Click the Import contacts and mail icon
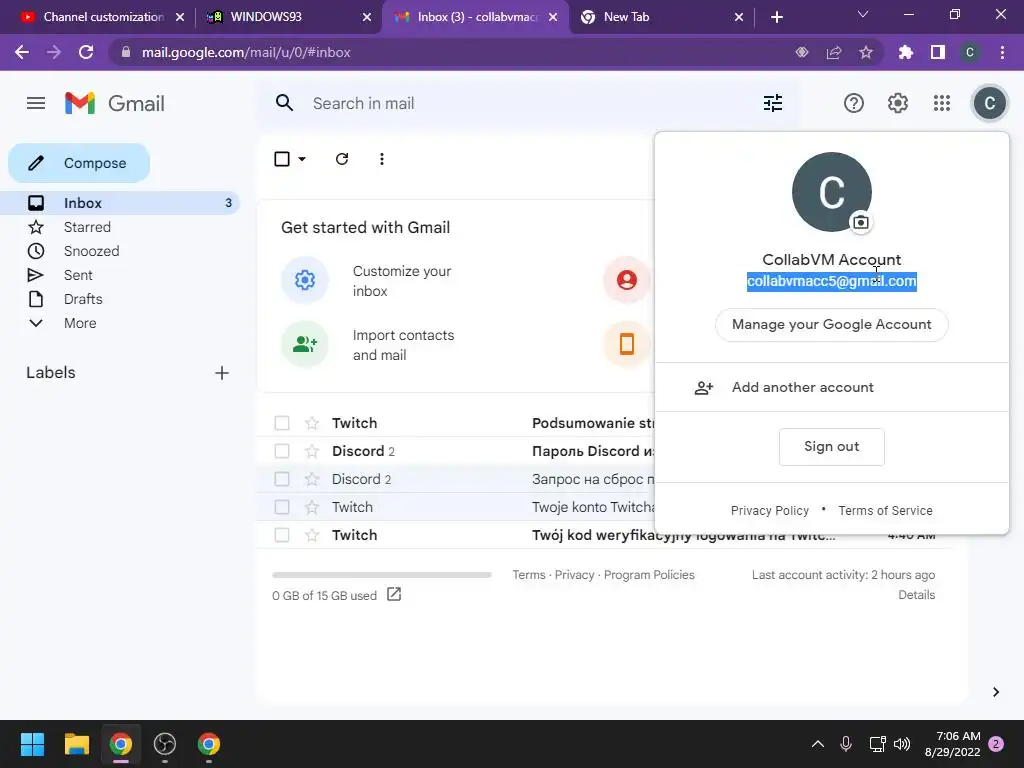The height and width of the screenshot is (768, 1024). (x=304, y=344)
